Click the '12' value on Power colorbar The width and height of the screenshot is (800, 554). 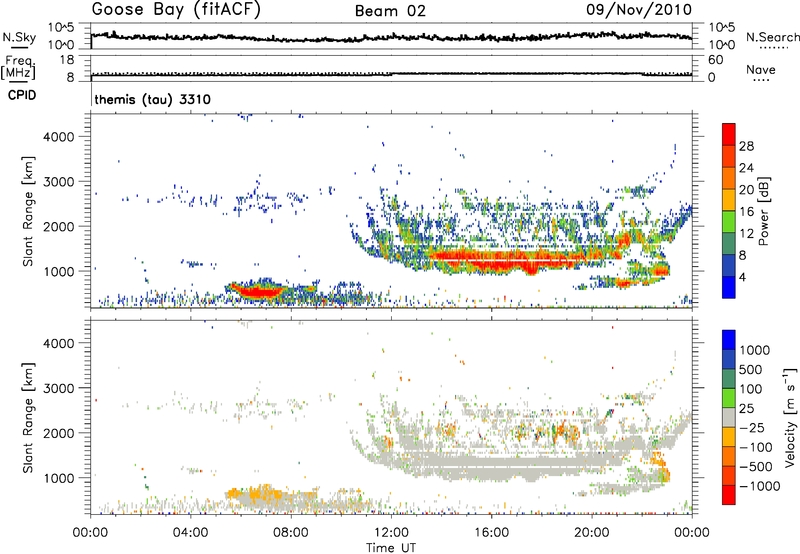tap(746, 233)
